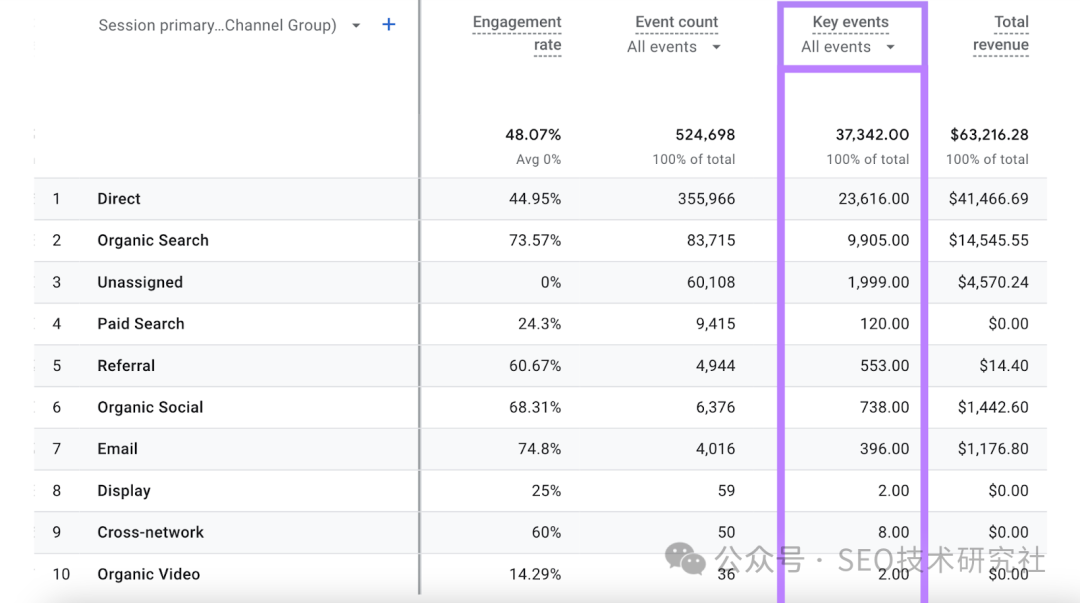Click Direct's event count 355,966
This screenshot has height=603, width=1080.
pos(706,199)
